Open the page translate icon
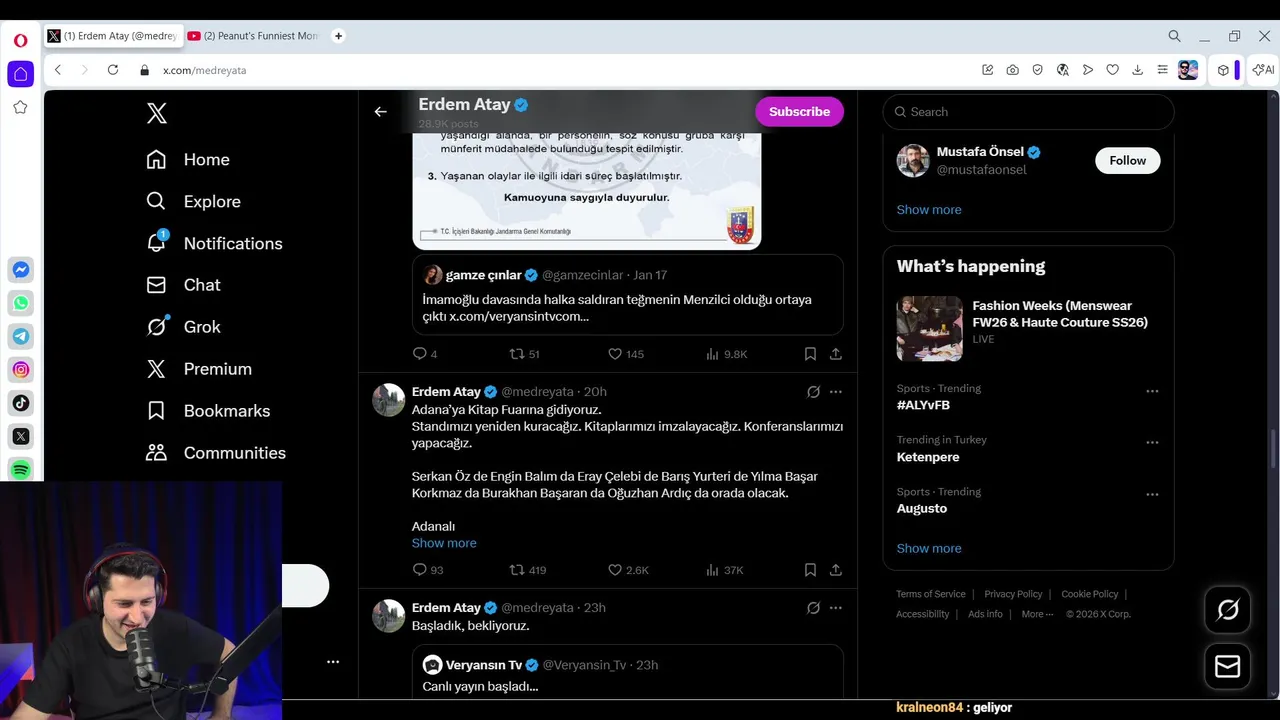The image size is (1280, 720). (x=1063, y=70)
